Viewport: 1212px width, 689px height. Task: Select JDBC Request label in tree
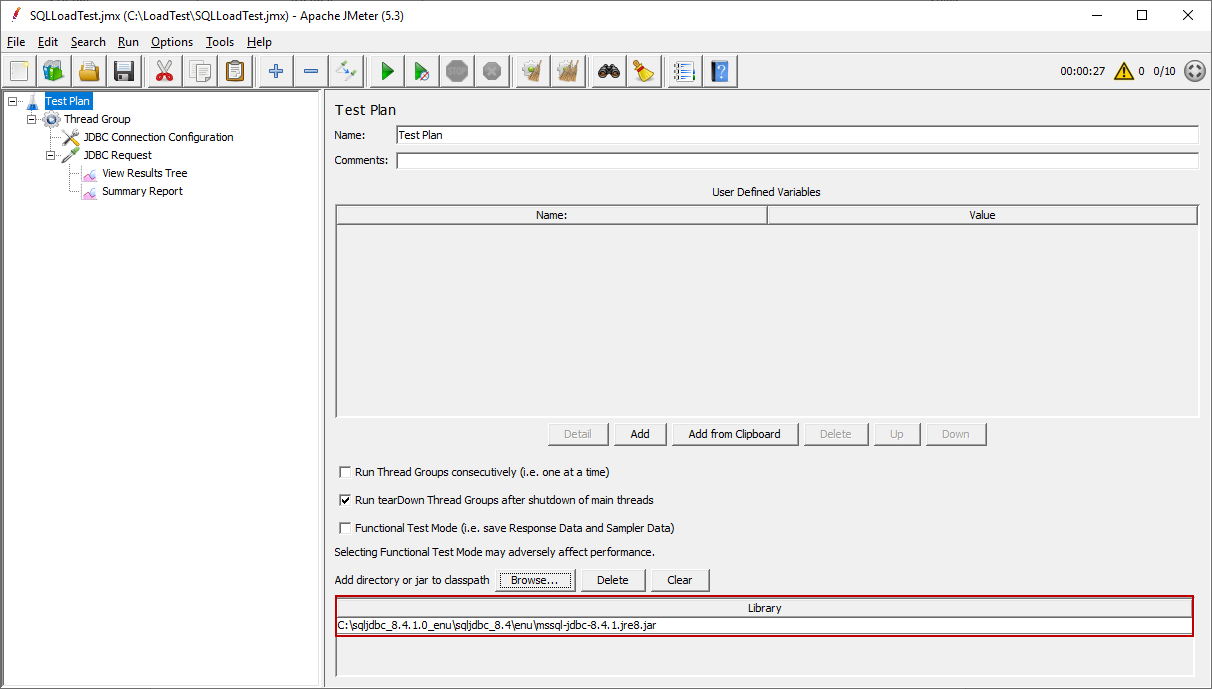(118, 155)
